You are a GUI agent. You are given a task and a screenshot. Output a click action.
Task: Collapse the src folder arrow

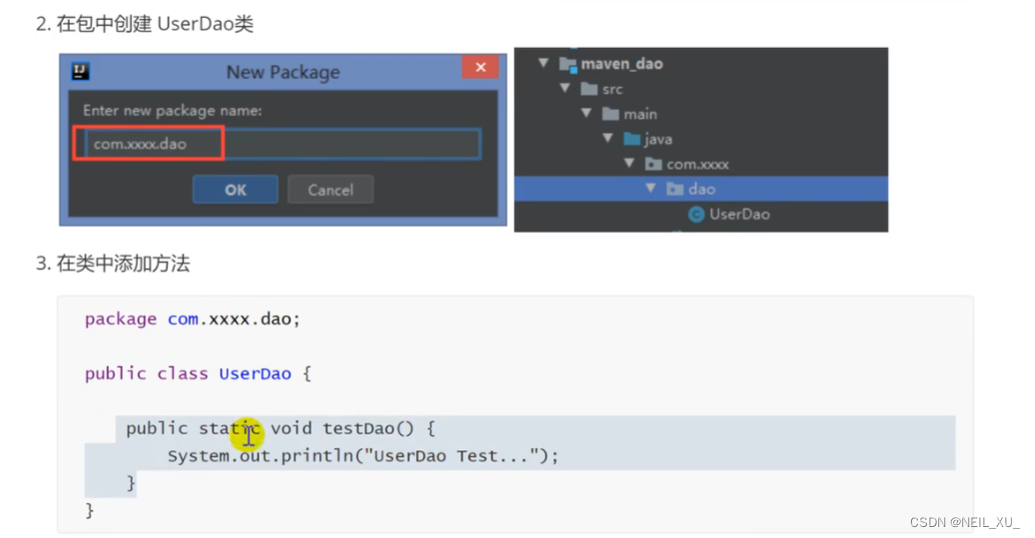[564, 88]
